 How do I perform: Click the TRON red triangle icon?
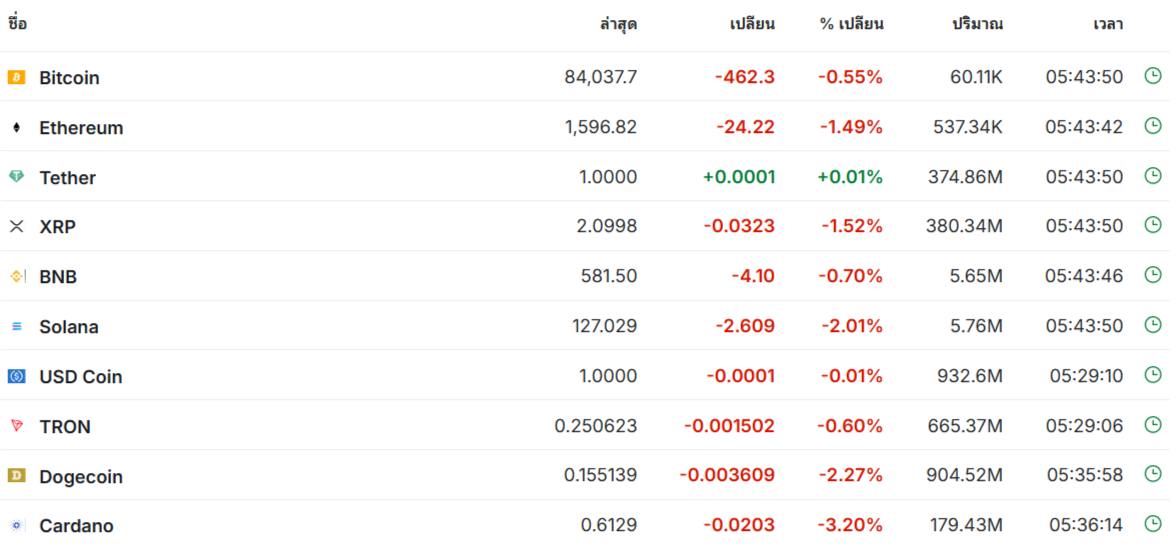(16, 426)
